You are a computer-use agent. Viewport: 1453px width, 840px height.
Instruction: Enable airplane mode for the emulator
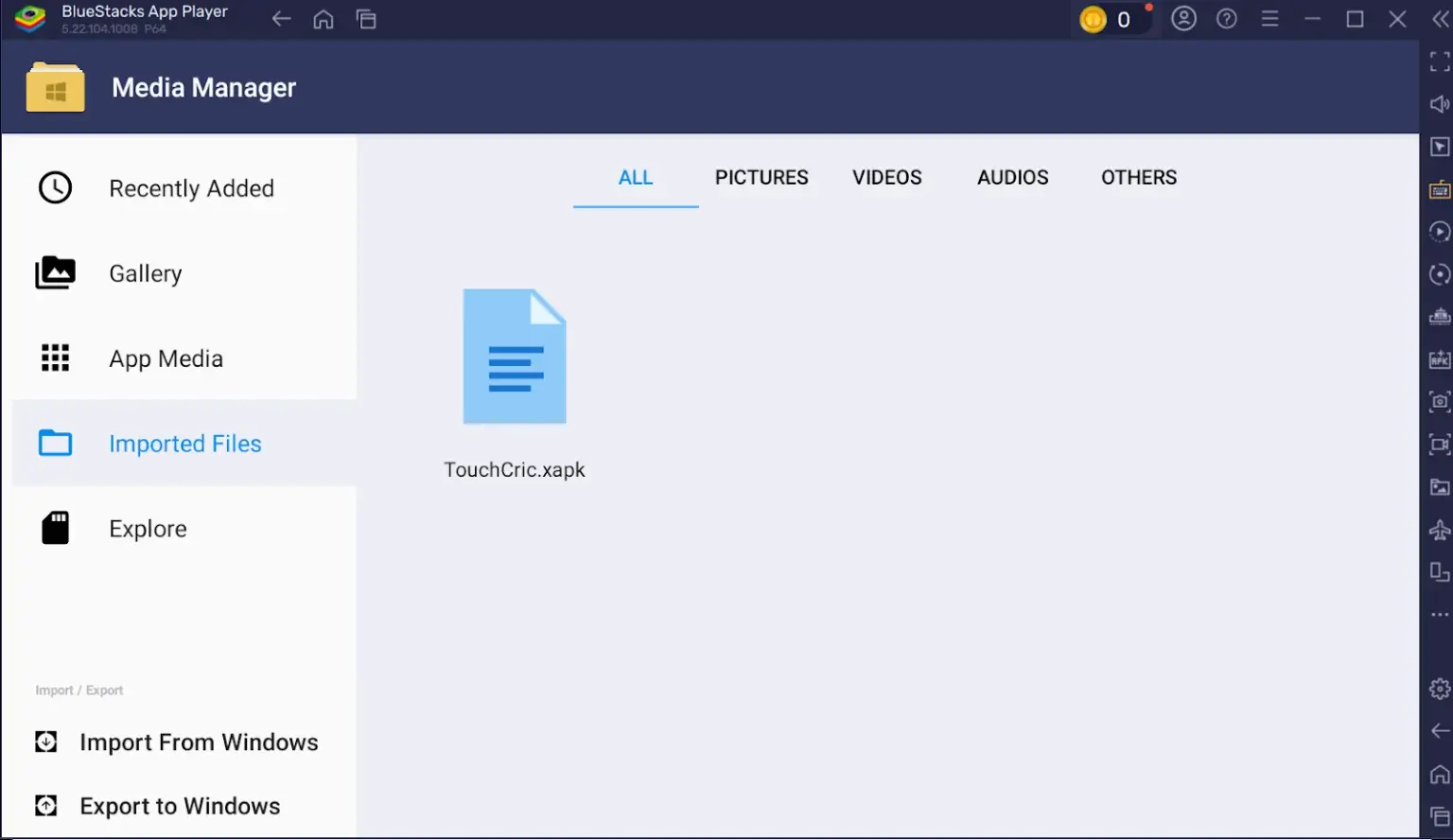pos(1439,530)
